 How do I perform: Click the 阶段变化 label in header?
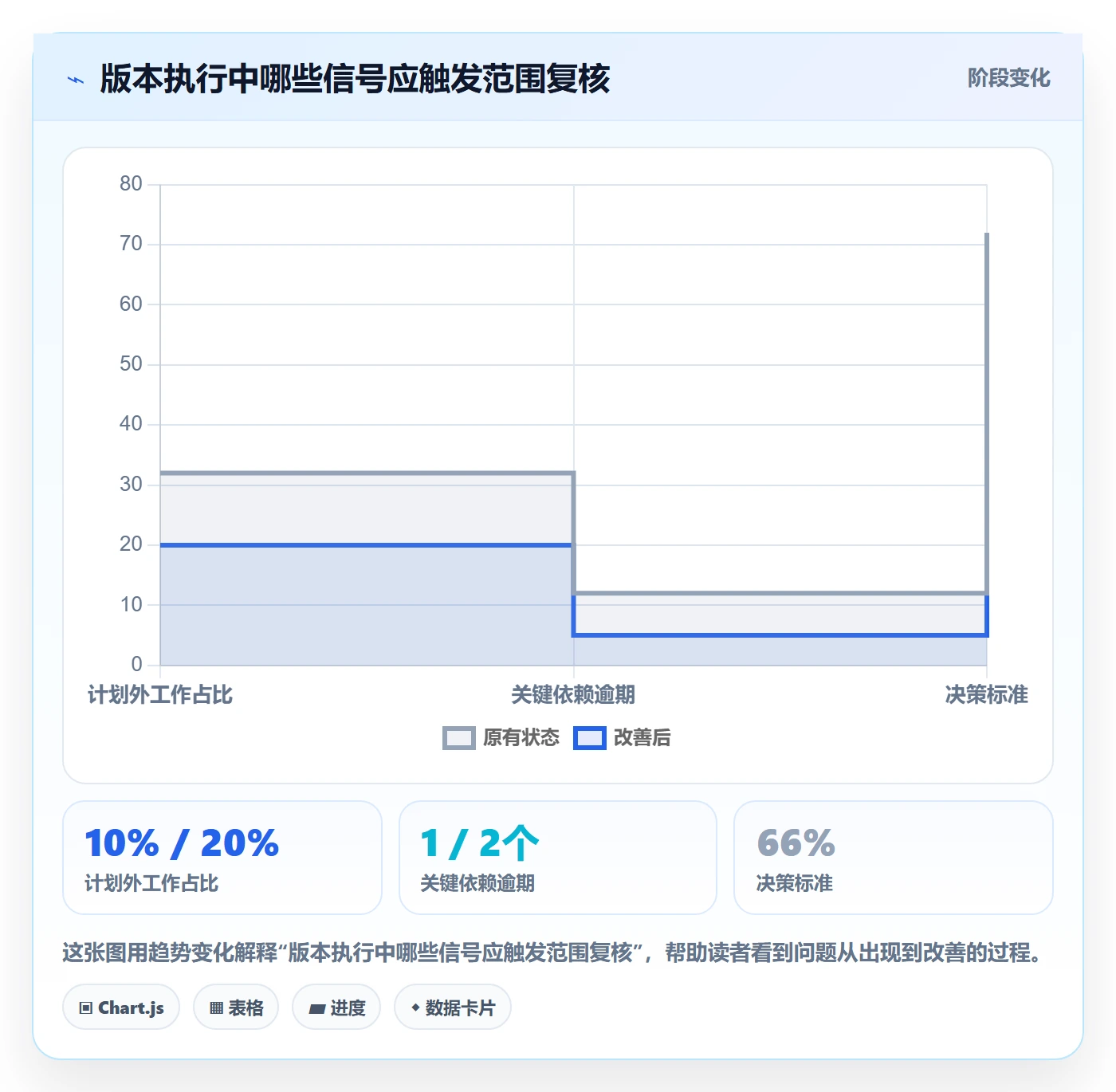click(x=1008, y=78)
